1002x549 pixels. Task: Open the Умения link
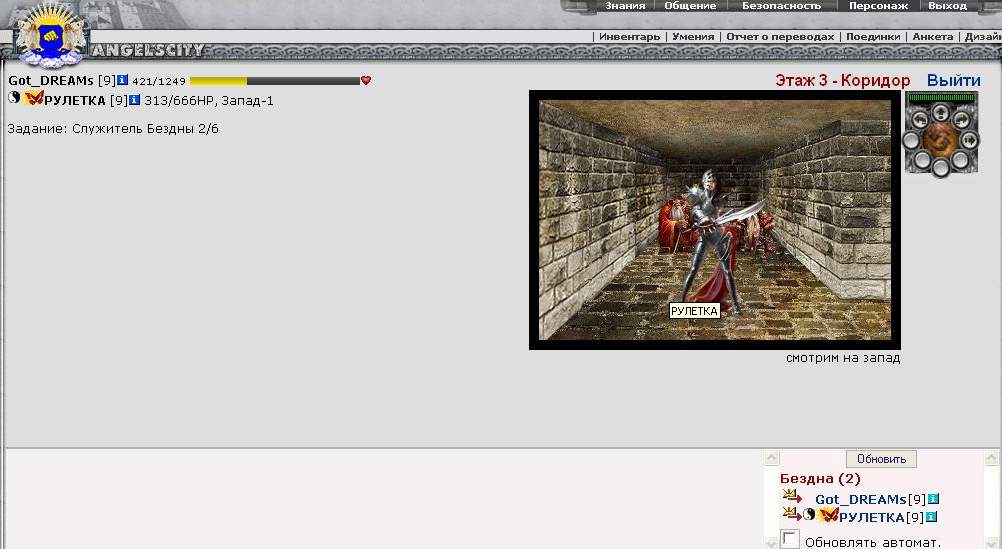693,37
